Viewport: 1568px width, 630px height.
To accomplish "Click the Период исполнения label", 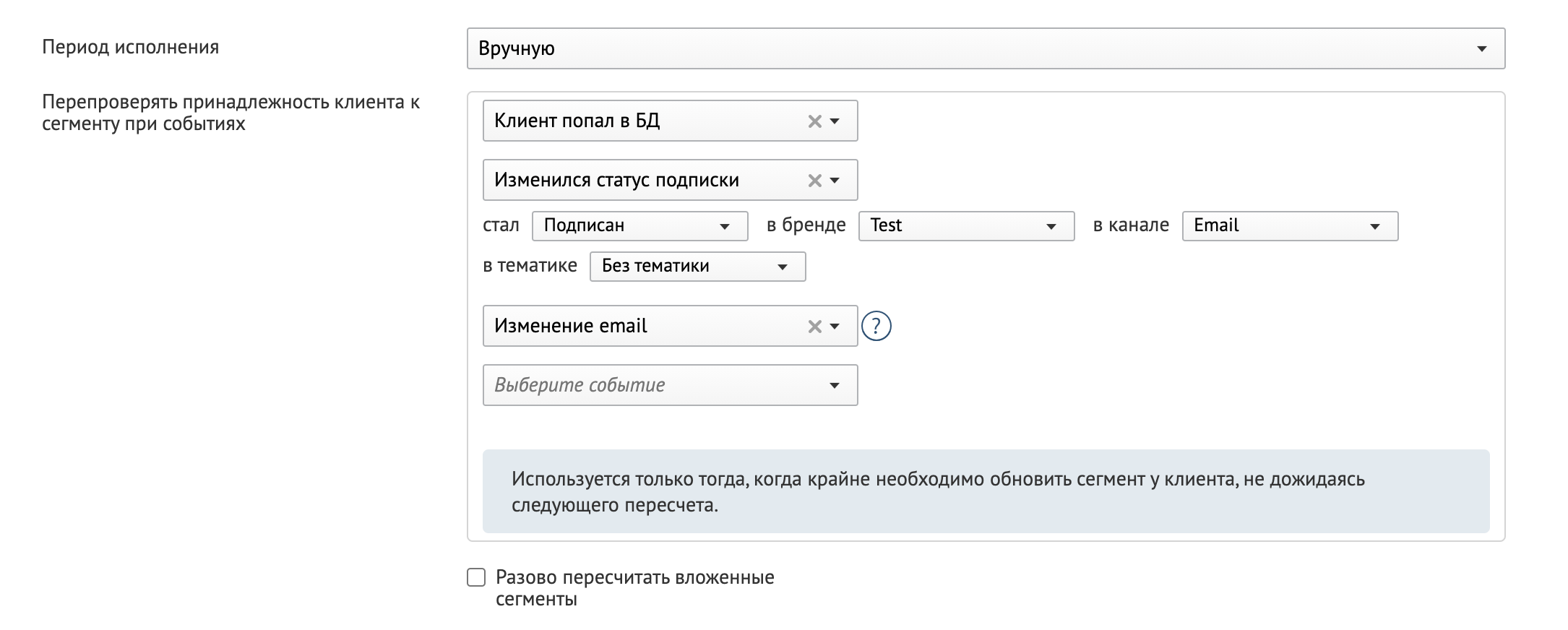I will click(x=131, y=48).
